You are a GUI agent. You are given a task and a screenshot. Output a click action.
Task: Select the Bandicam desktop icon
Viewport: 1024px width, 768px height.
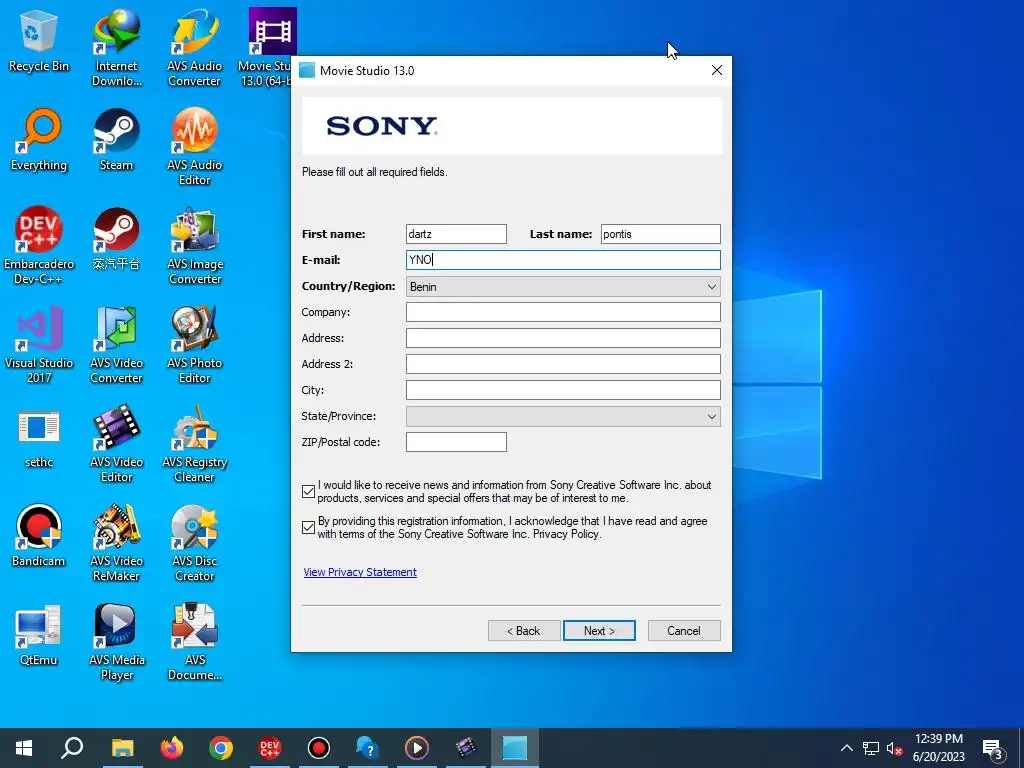(x=39, y=536)
